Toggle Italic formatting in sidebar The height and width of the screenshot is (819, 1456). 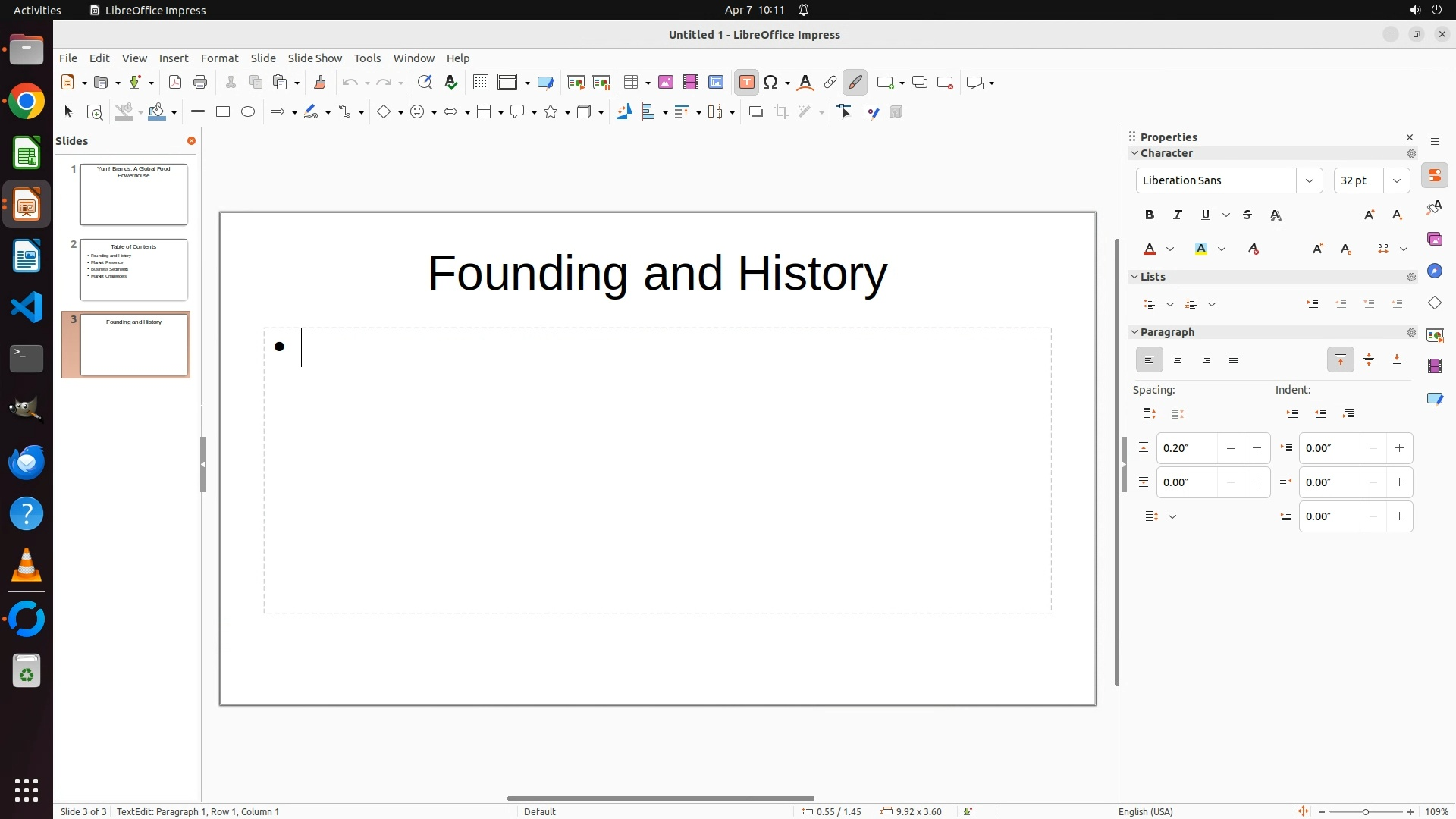tap(1178, 215)
